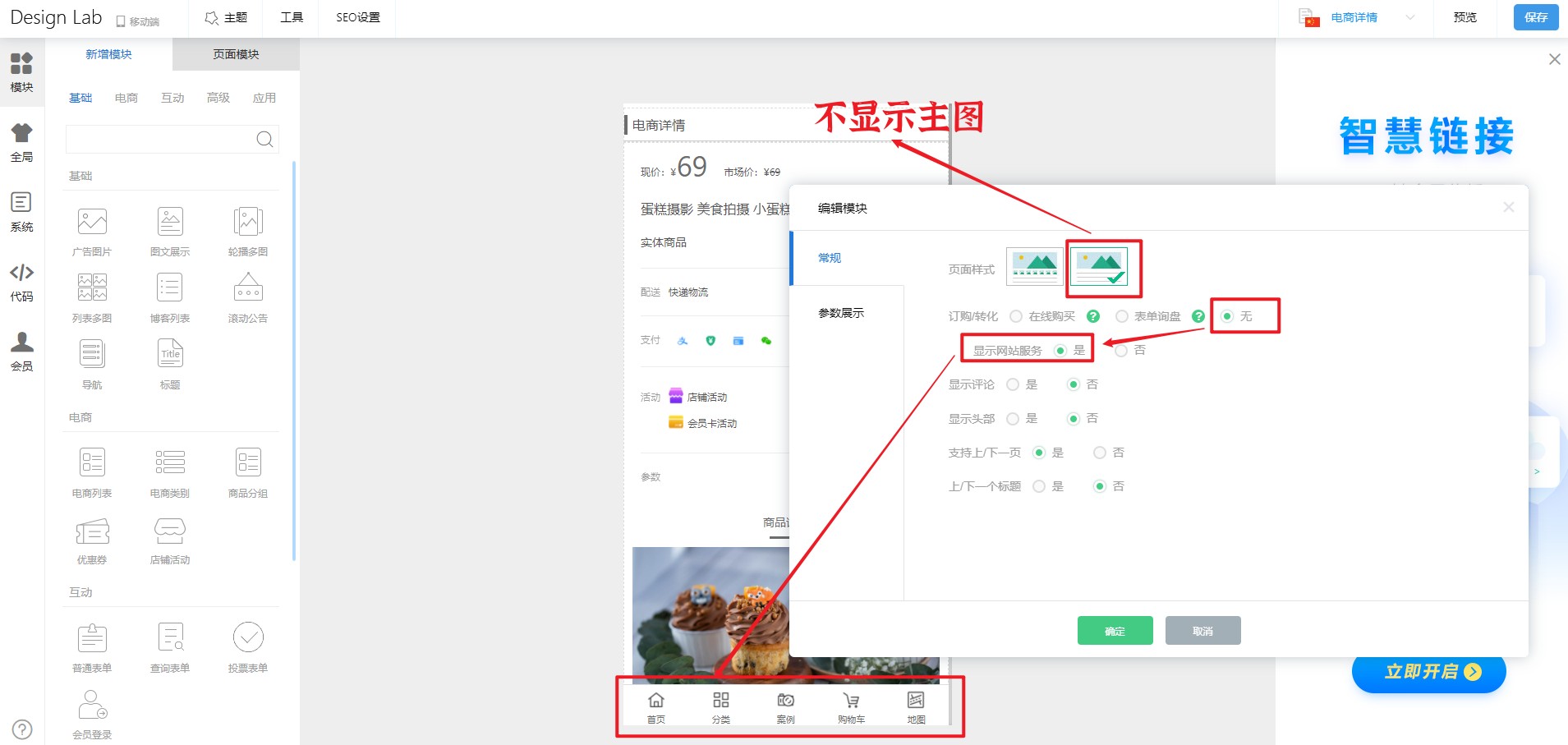Viewport: 1568px width, 745px height.
Task: Set 显示评论 to 是
Action: [1013, 384]
